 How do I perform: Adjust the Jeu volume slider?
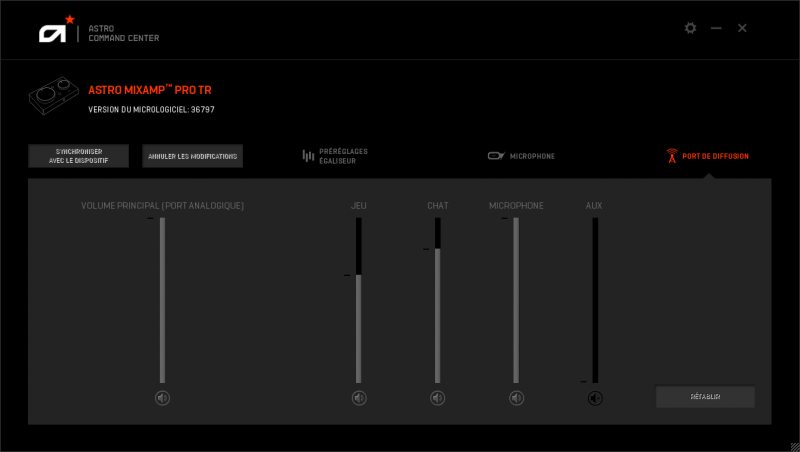click(359, 300)
